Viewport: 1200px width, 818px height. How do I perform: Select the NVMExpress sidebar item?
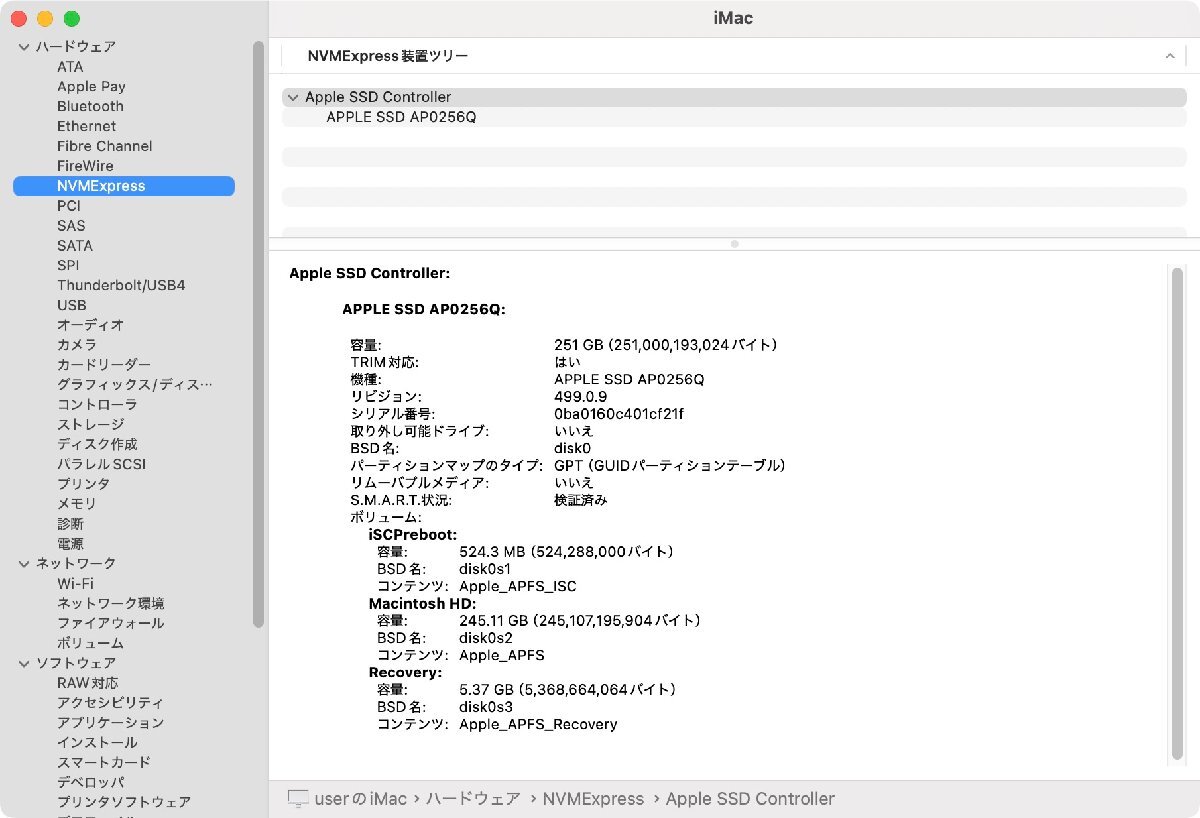tap(124, 186)
